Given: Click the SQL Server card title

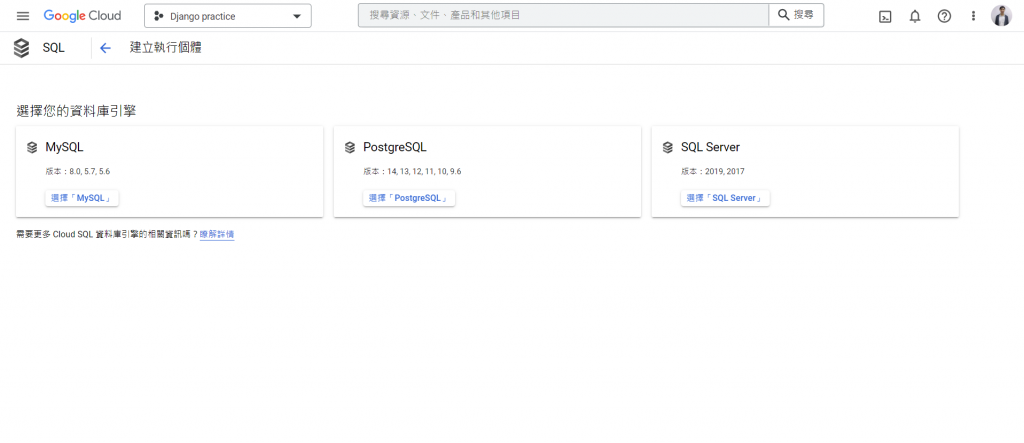Looking at the screenshot, I should click(x=711, y=148).
